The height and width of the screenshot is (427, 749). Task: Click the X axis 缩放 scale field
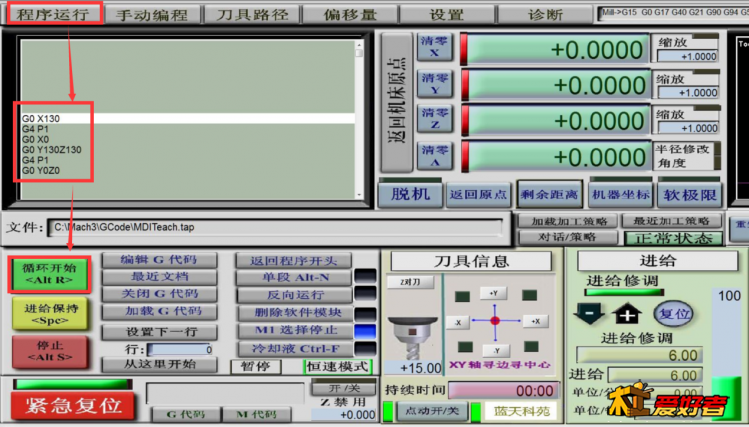click(x=687, y=56)
